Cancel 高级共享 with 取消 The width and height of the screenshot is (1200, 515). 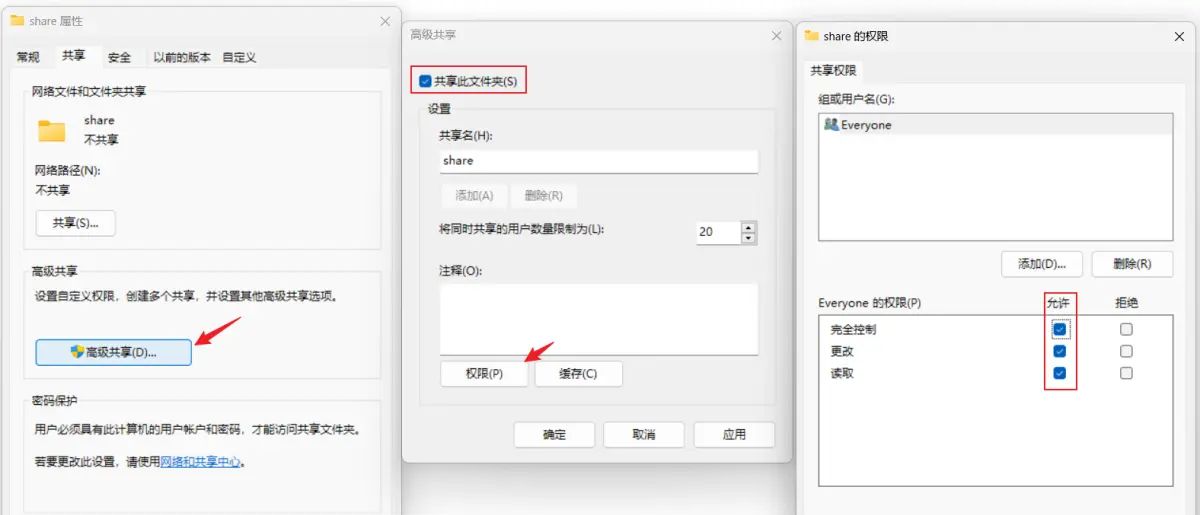(644, 435)
